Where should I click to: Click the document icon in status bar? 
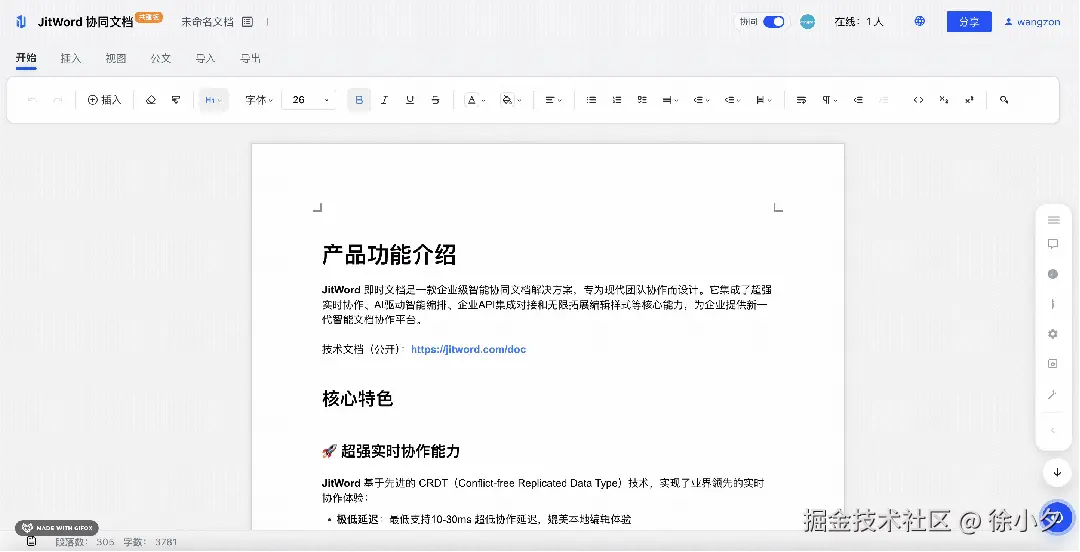point(32,542)
